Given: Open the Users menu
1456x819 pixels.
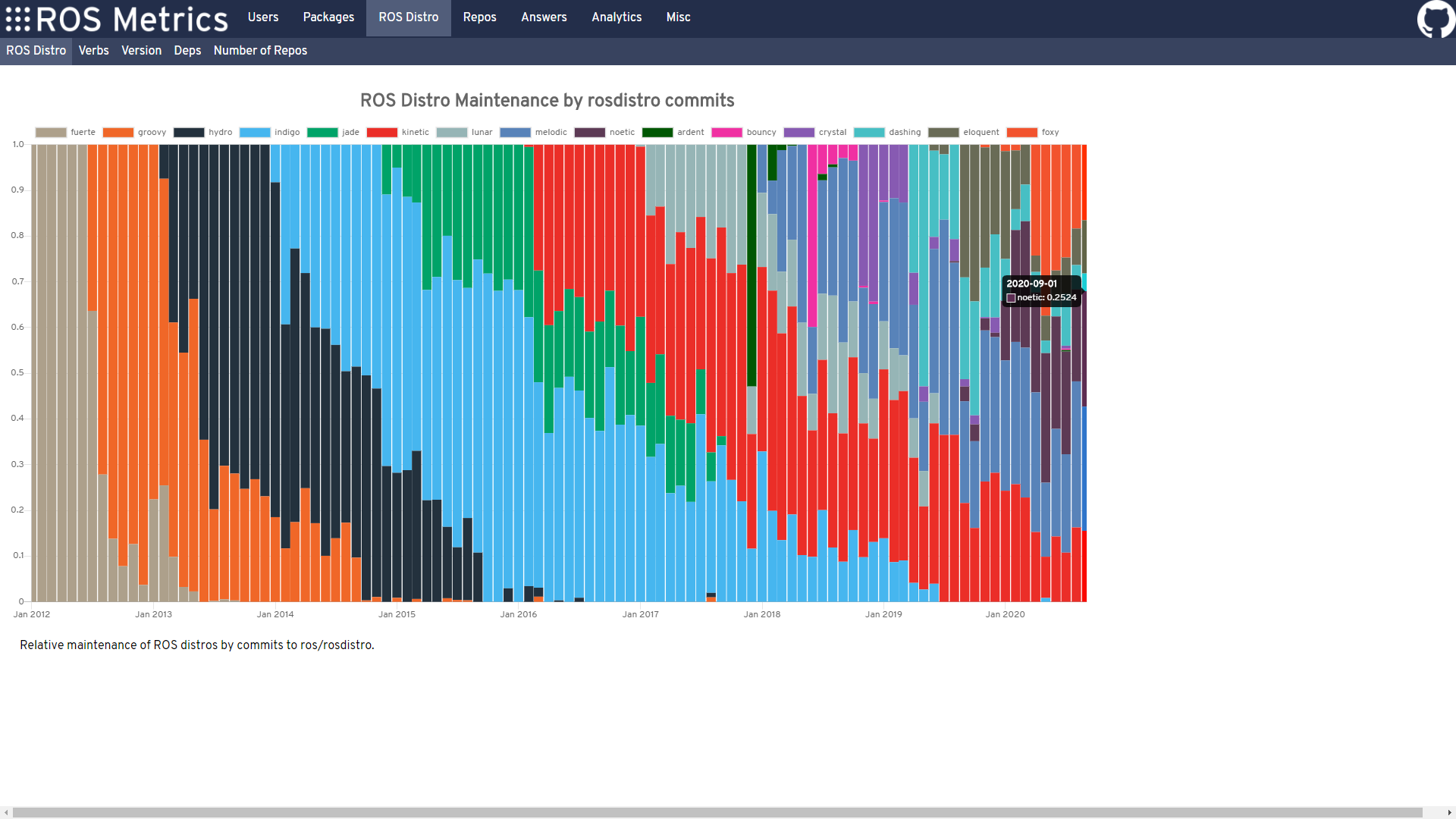Looking at the screenshot, I should pos(263,17).
